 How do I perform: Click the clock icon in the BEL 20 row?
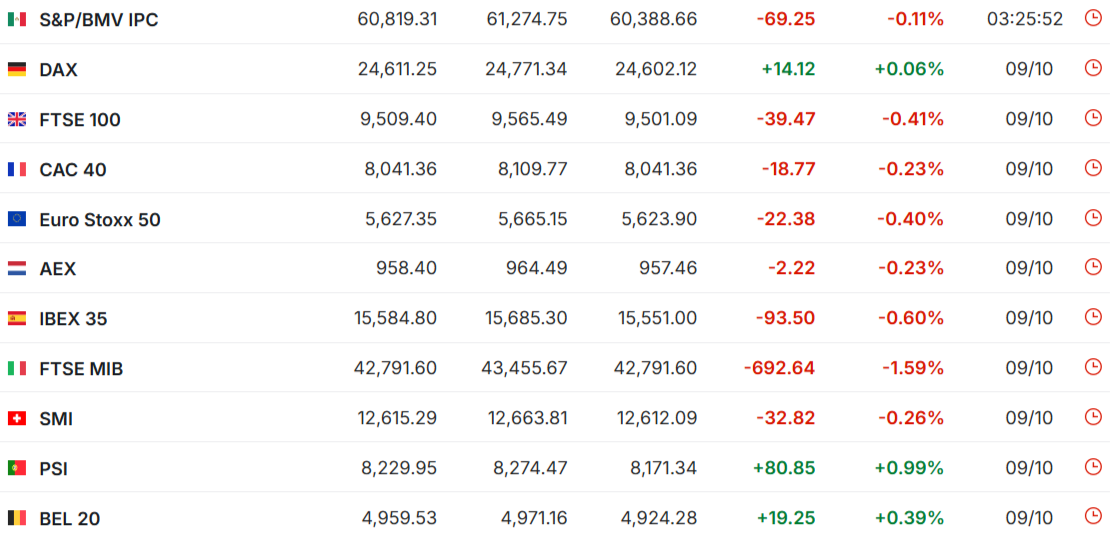click(x=1092, y=516)
